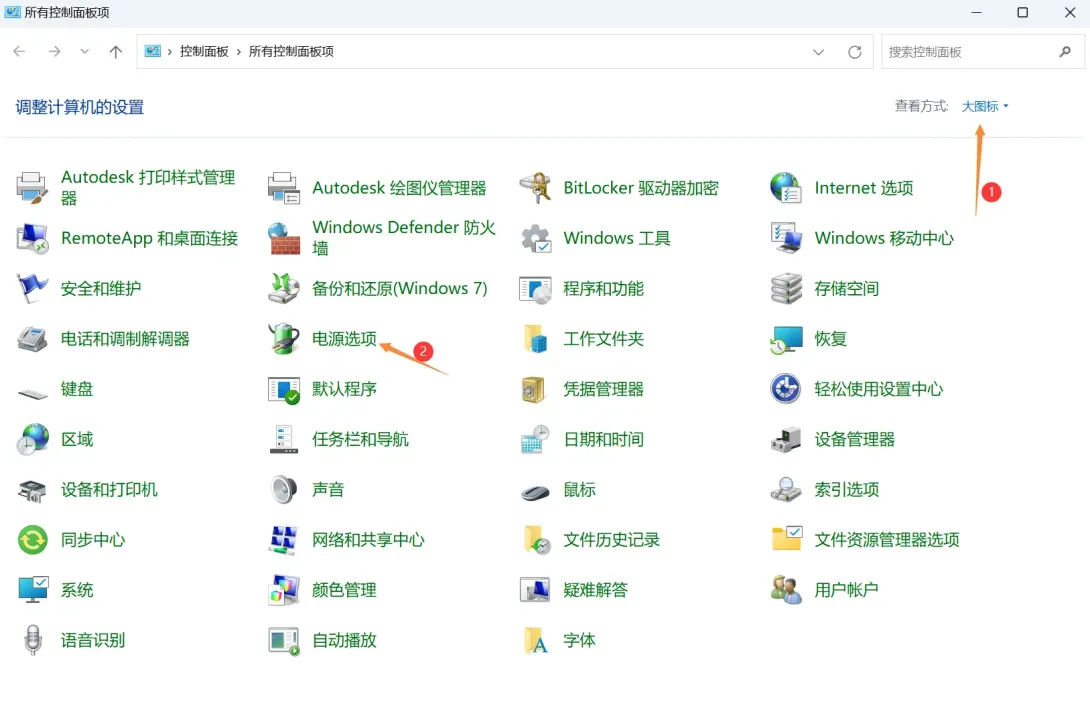This screenshot has height=726, width=1090.
Task: Maximize the 所有控制面板项 window
Action: pyautogui.click(x=1022, y=13)
